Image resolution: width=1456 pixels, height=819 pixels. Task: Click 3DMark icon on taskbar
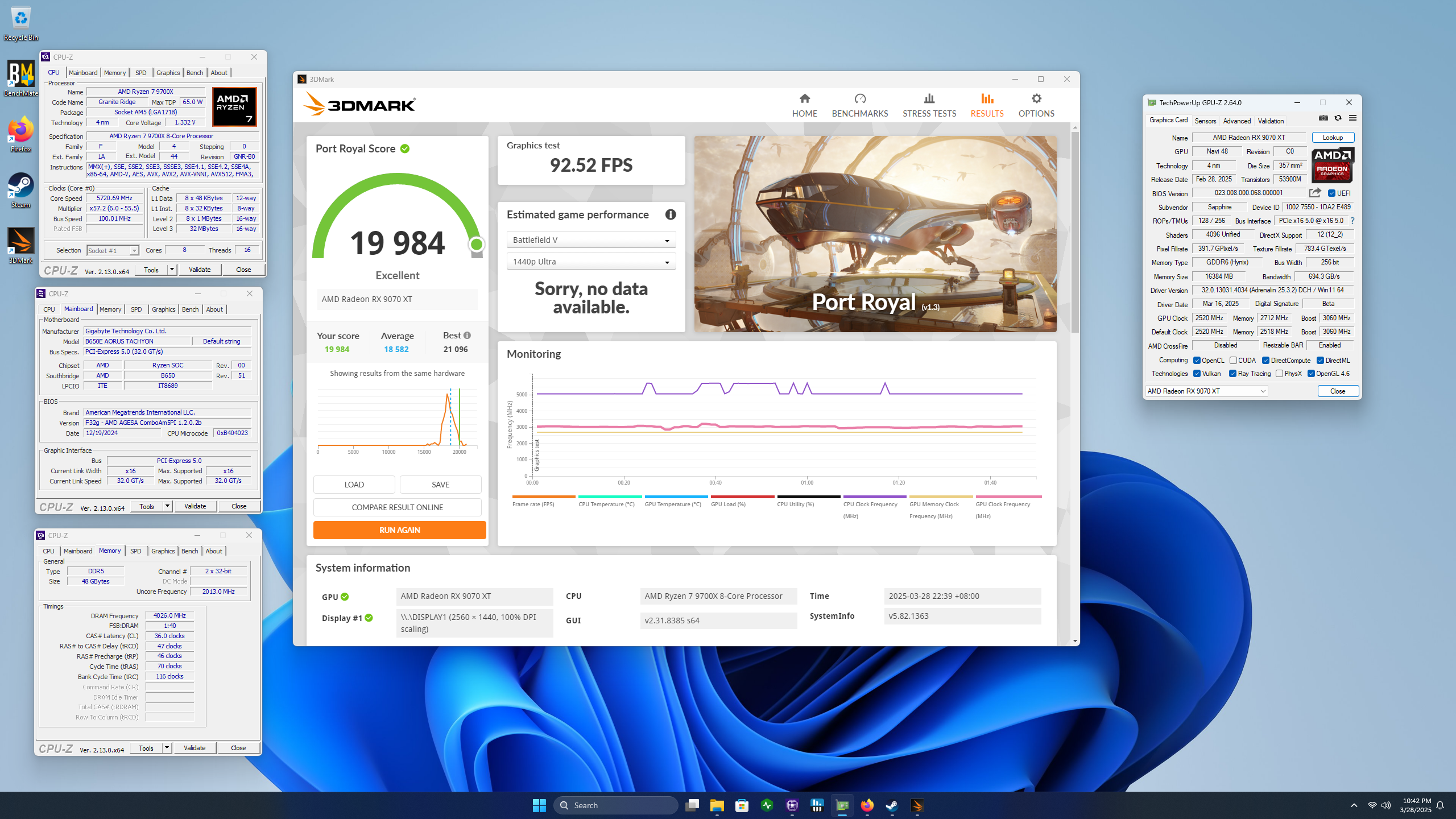(917, 805)
